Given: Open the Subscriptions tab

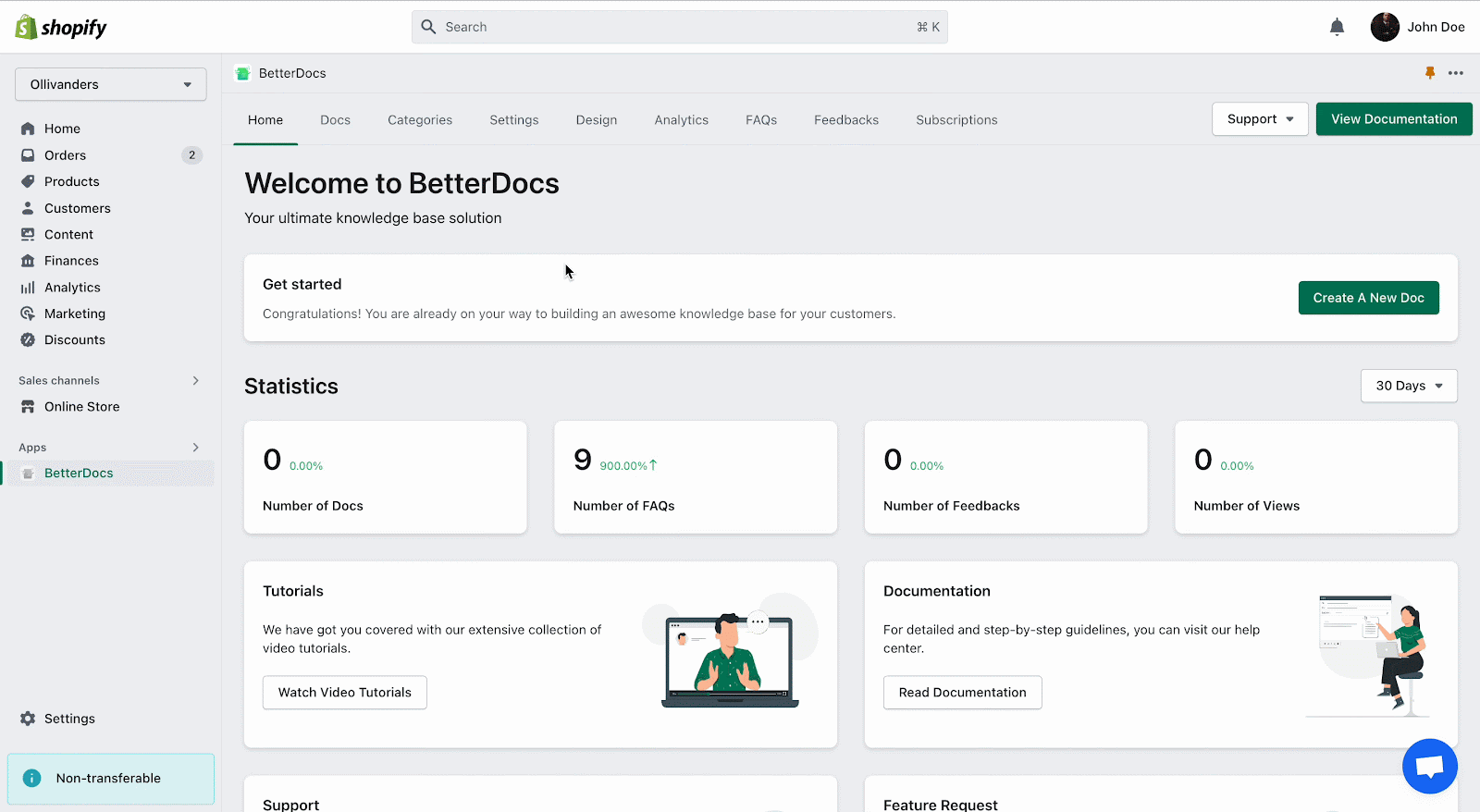Looking at the screenshot, I should 956,120.
